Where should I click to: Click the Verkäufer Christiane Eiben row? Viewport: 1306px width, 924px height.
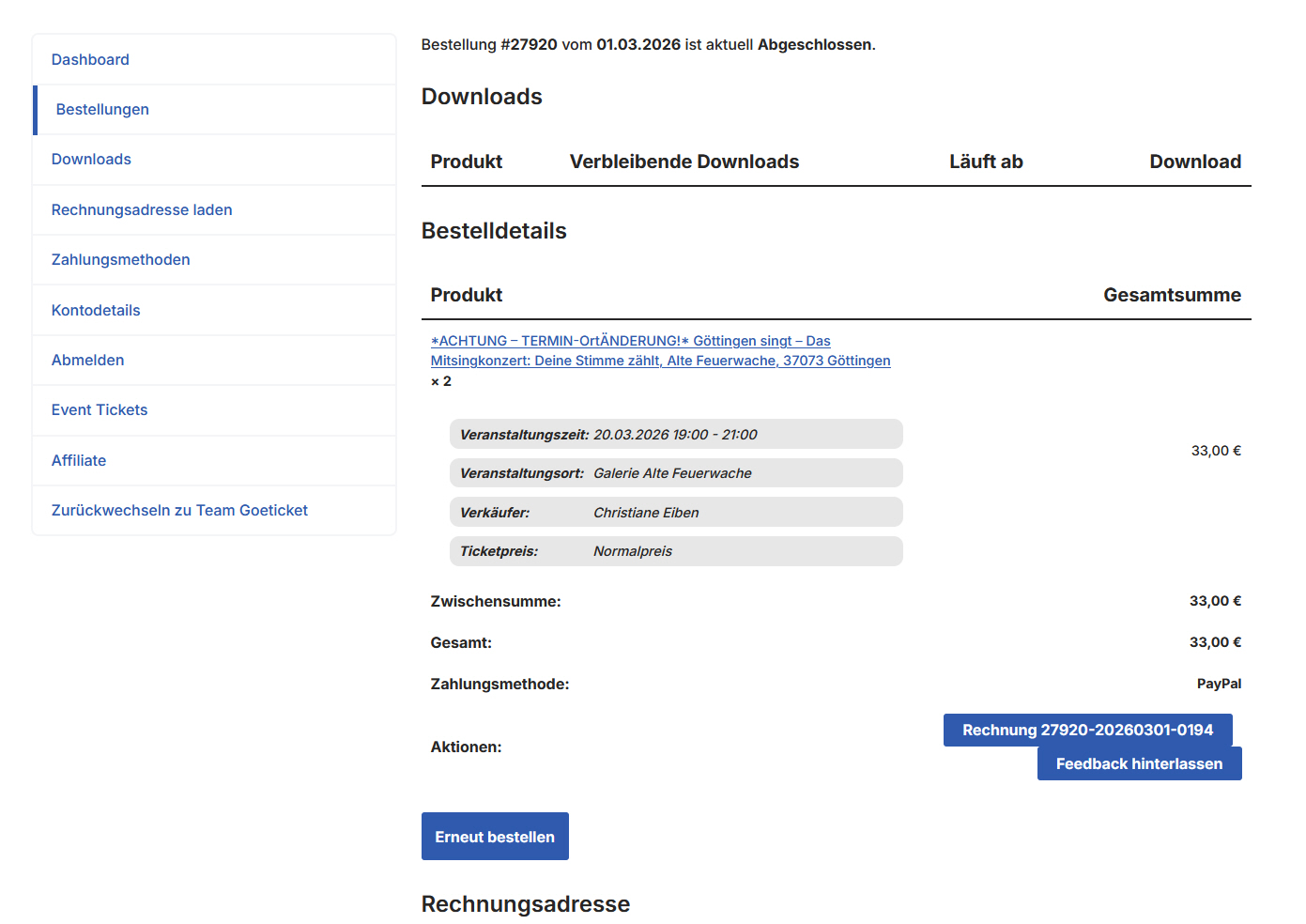coord(676,513)
